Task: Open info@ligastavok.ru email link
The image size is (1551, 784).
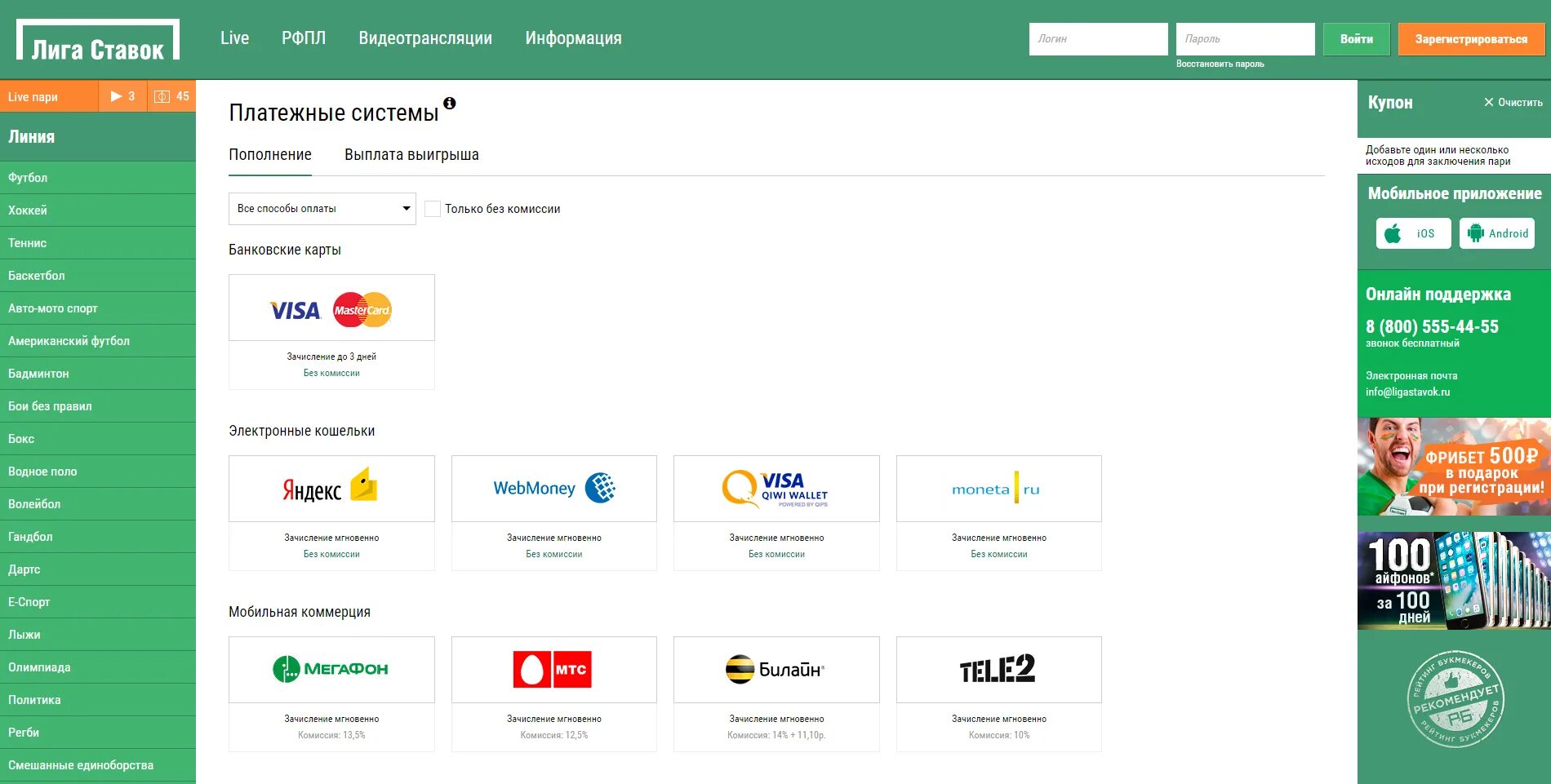Action: (1407, 392)
